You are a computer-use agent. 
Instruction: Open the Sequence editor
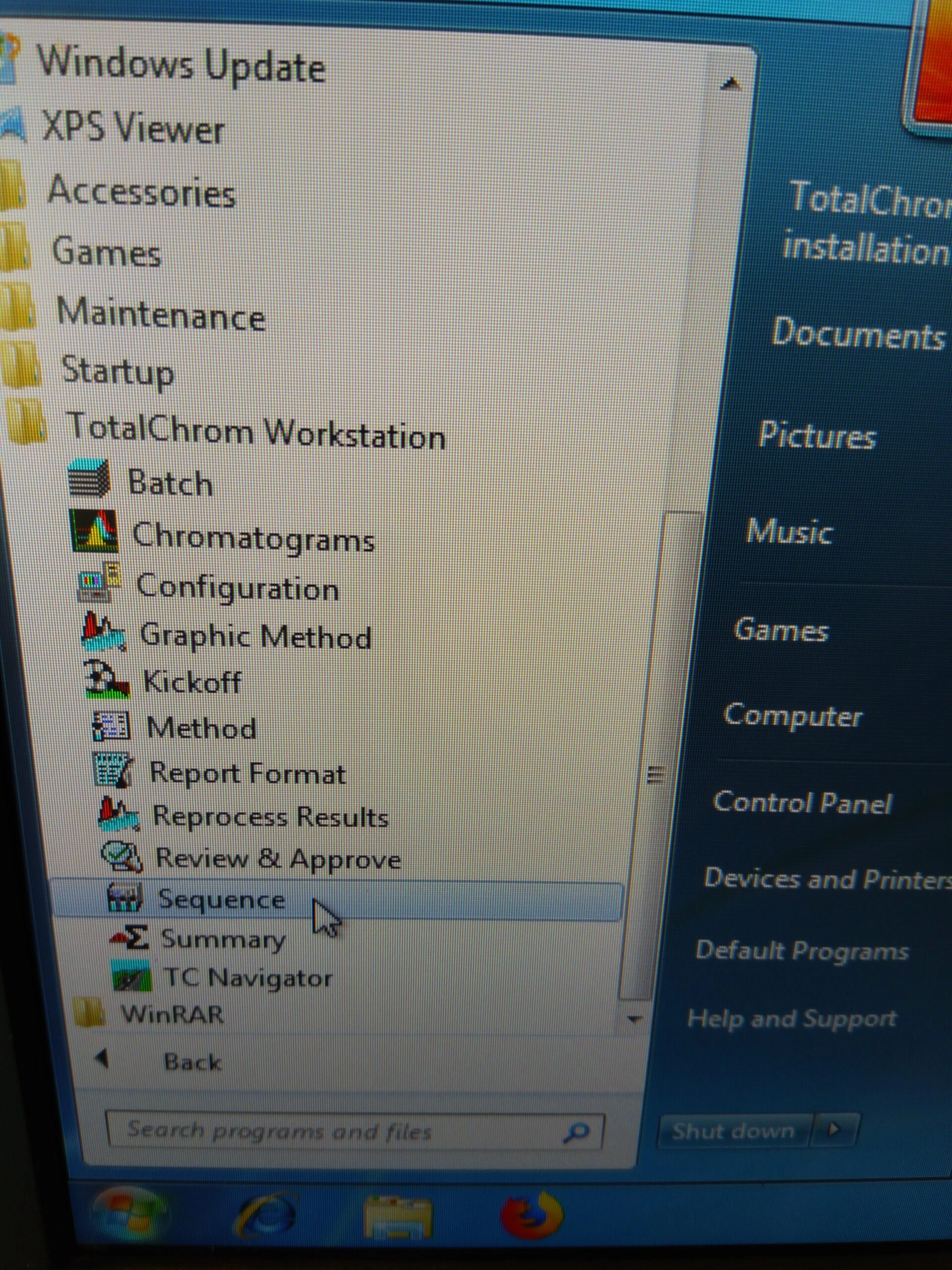[221, 899]
